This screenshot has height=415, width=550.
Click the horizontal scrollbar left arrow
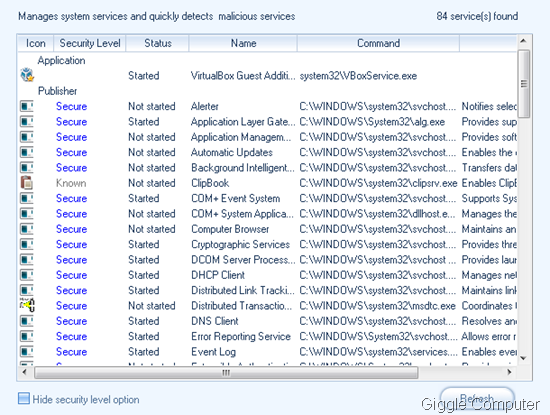point(25,372)
